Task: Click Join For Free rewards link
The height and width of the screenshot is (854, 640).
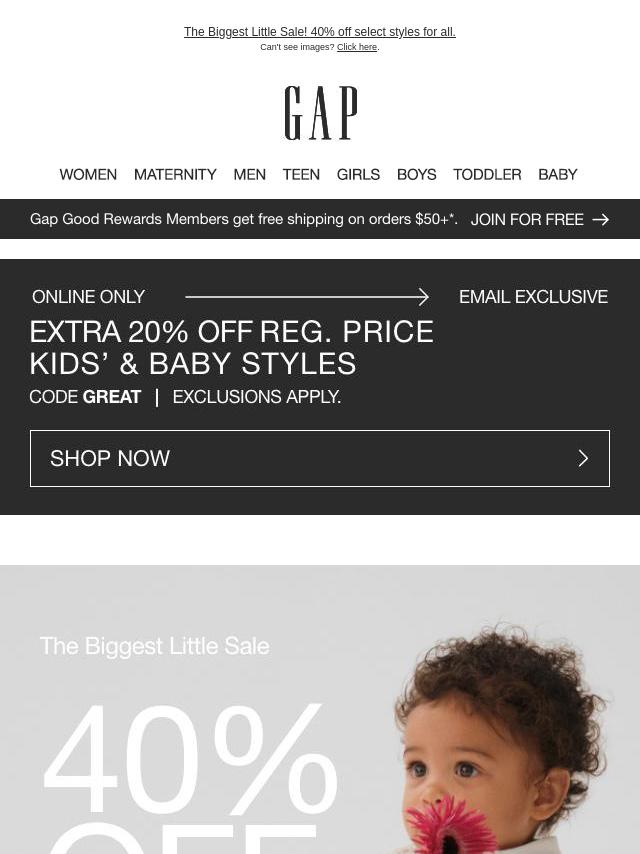Action: [527, 219]
